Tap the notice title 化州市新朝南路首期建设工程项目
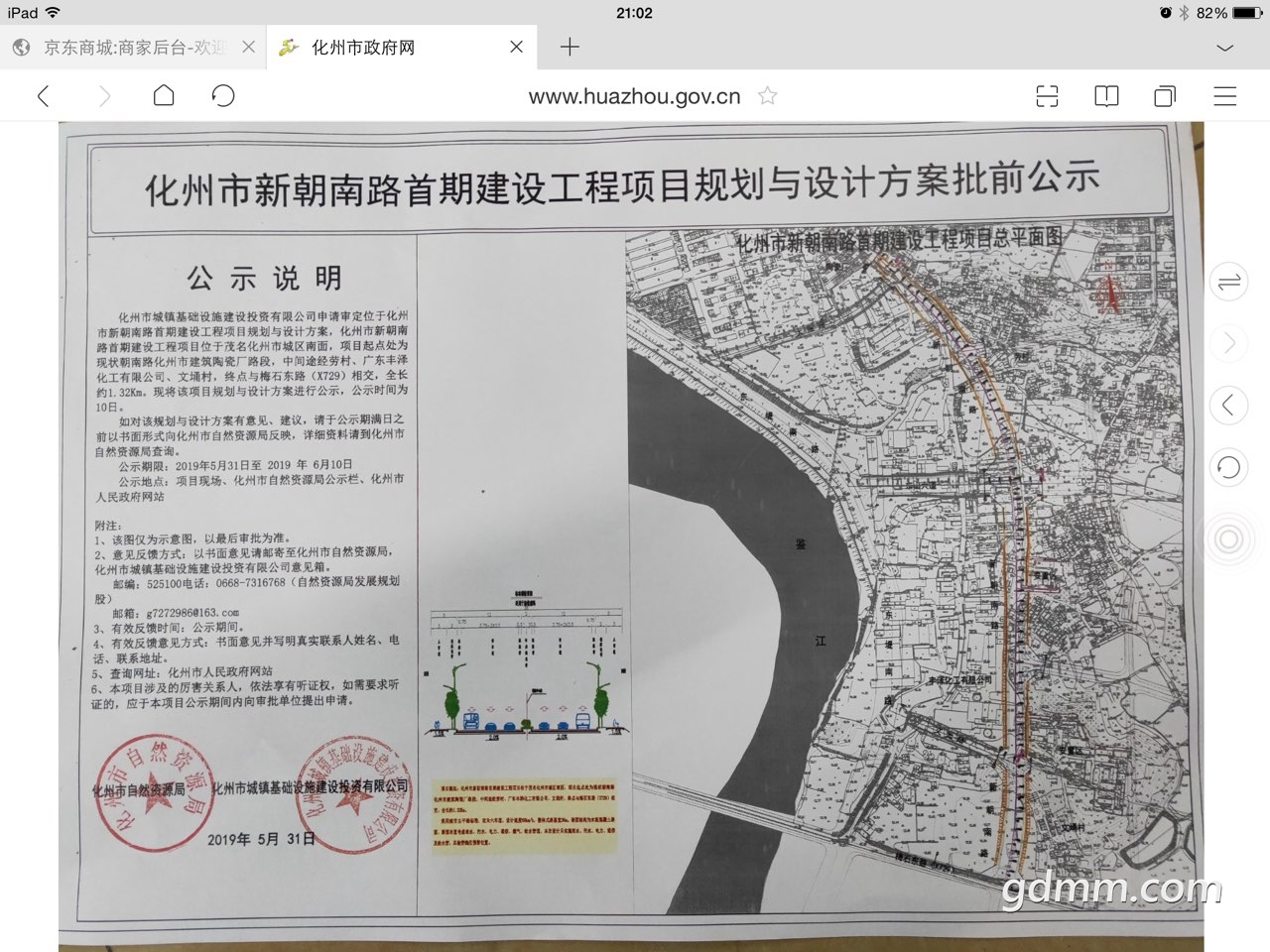Screen dimensions: 1270x952 pyautogui.click(x=622, y=183)
